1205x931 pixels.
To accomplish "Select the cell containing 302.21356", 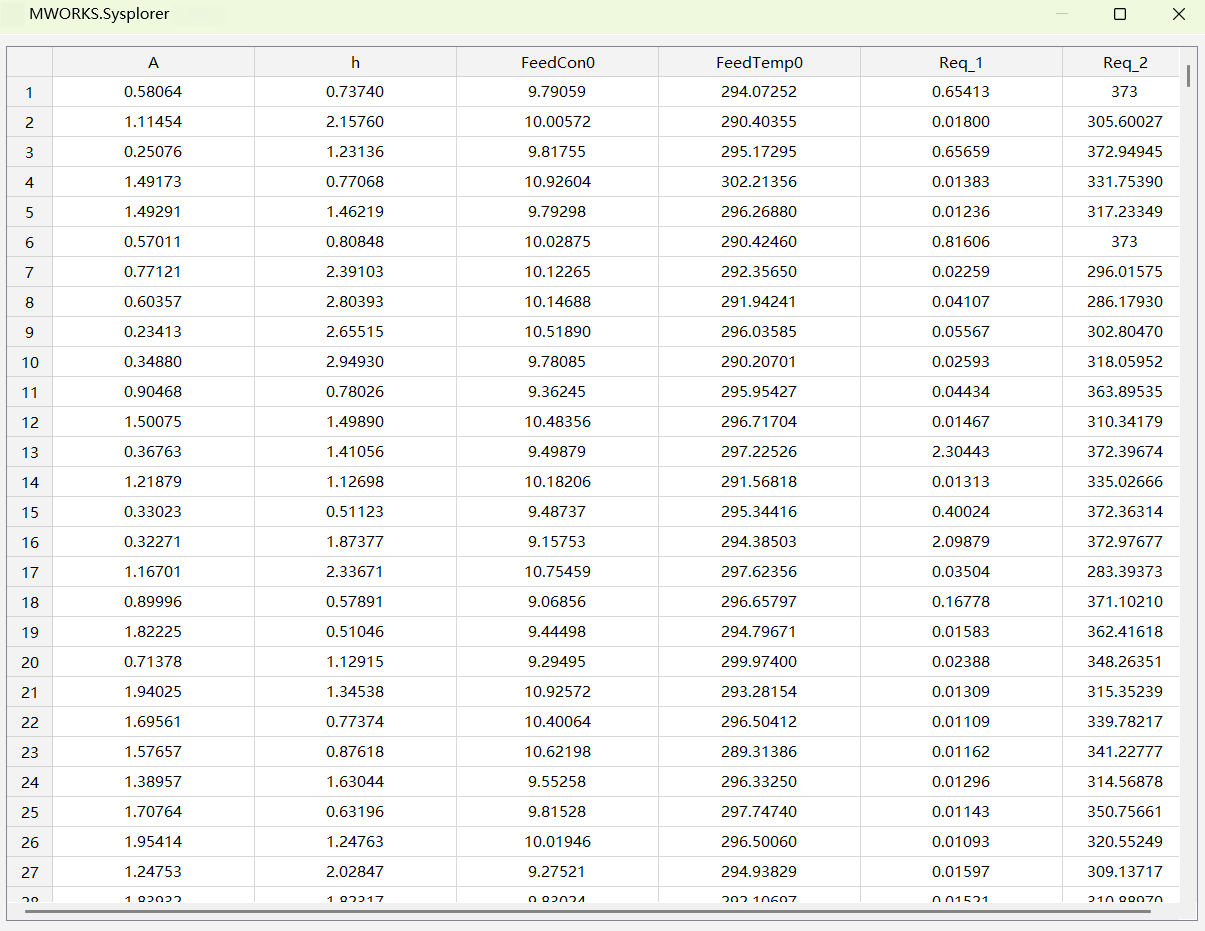I will point(759,182).
